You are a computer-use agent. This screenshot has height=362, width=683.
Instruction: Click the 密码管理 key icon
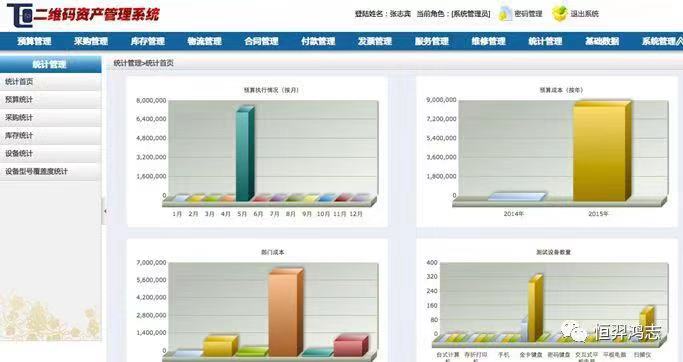pos(505,14)
